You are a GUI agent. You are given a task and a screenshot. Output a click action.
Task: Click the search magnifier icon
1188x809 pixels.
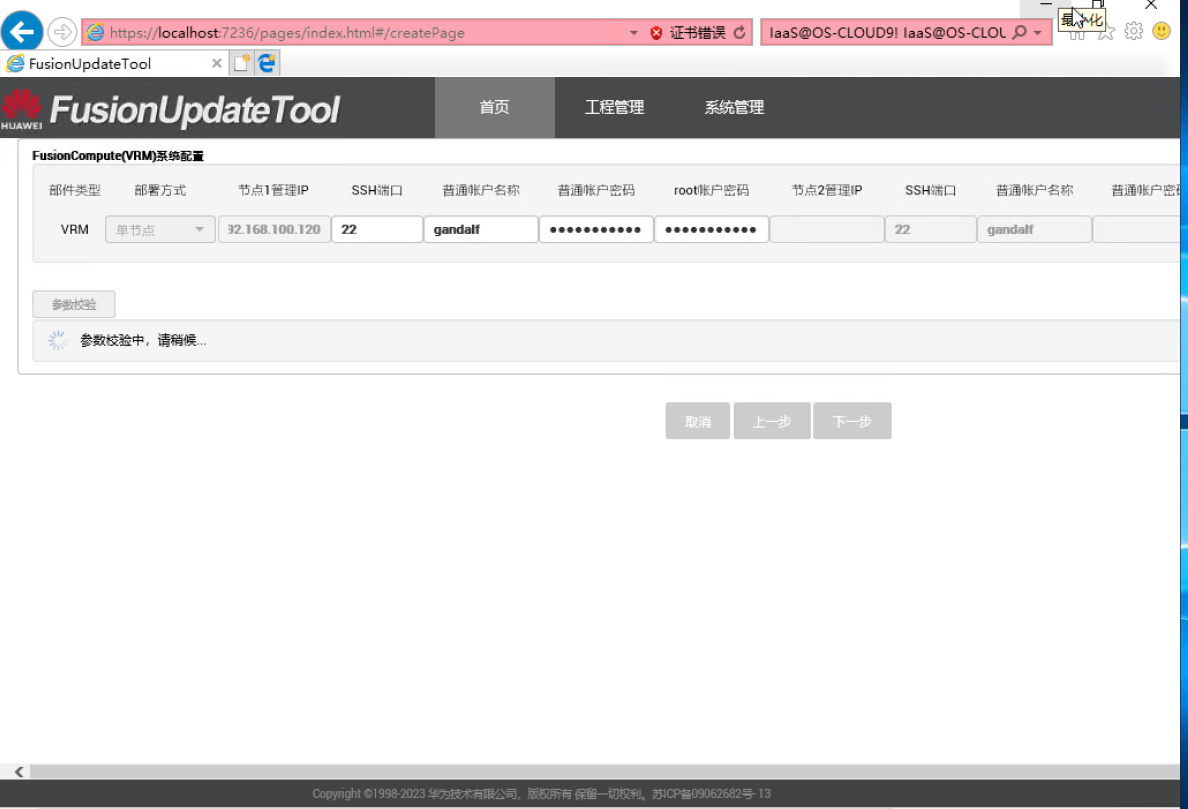[x=1020, y=33]
